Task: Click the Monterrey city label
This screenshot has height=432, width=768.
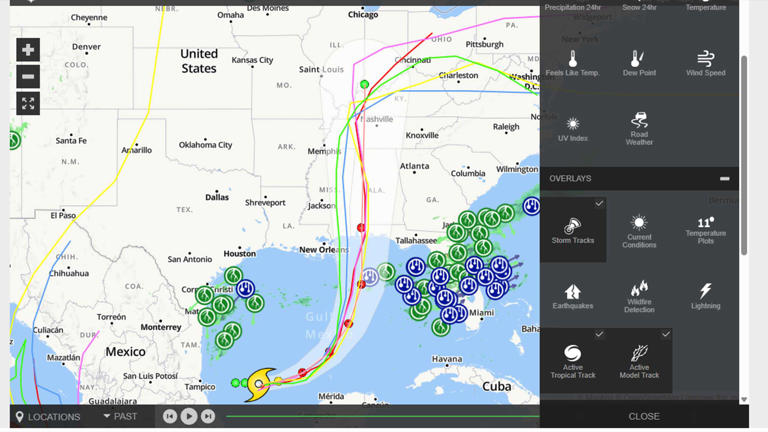Action: tap(161, 327)
